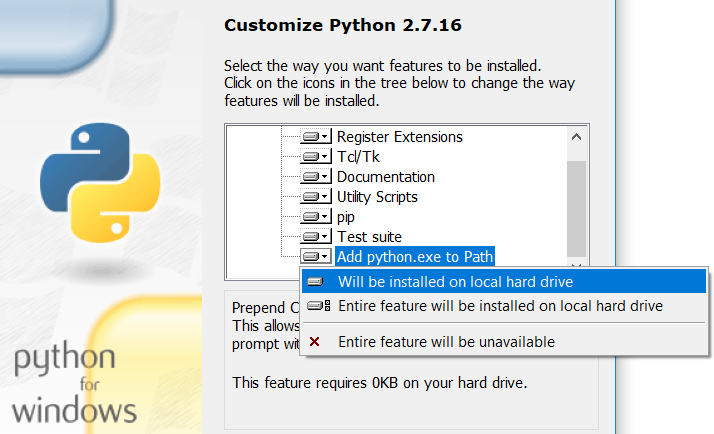Select the Tcl/Tk tree row
Screen dimensions: 714x434
coord(358,157)
